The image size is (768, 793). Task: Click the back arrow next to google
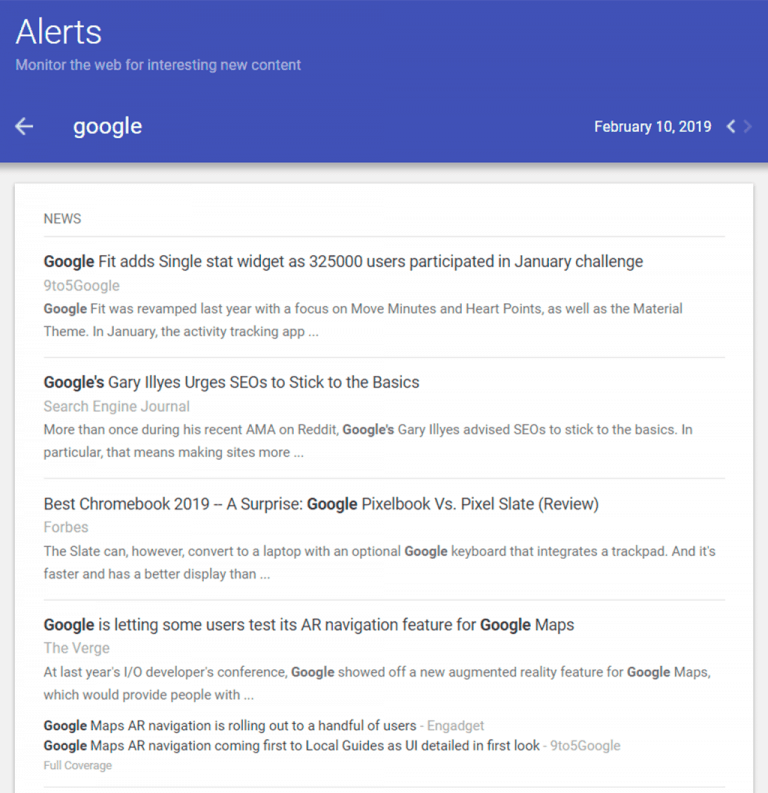24,126
